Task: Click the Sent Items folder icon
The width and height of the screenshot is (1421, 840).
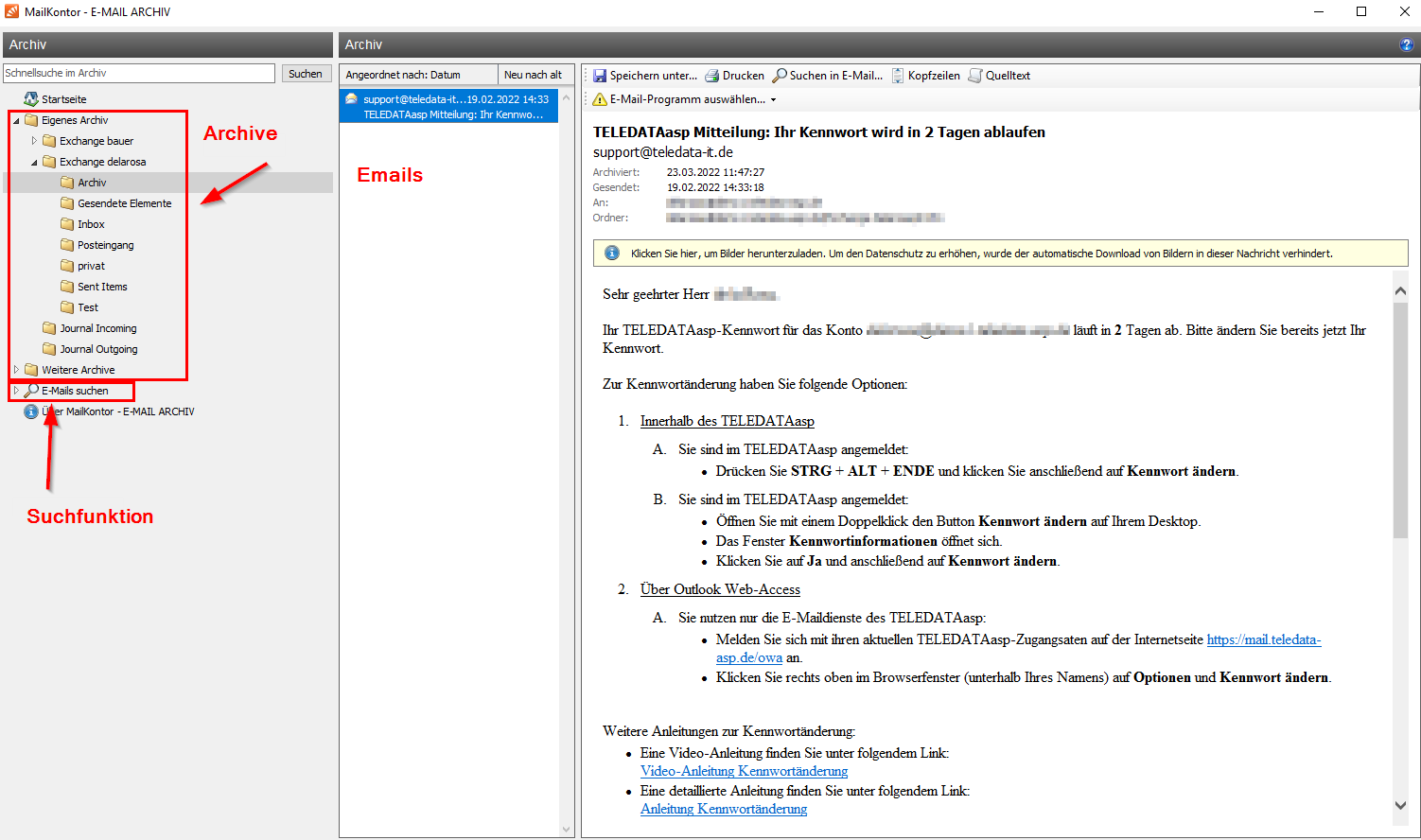Action: pos(67,287)
